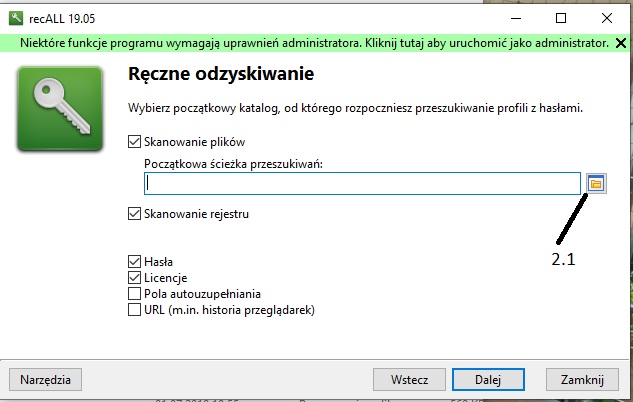Screen dimensions: 633x402
Task: Continue with the Dalej button
Action: coord(488,380)
